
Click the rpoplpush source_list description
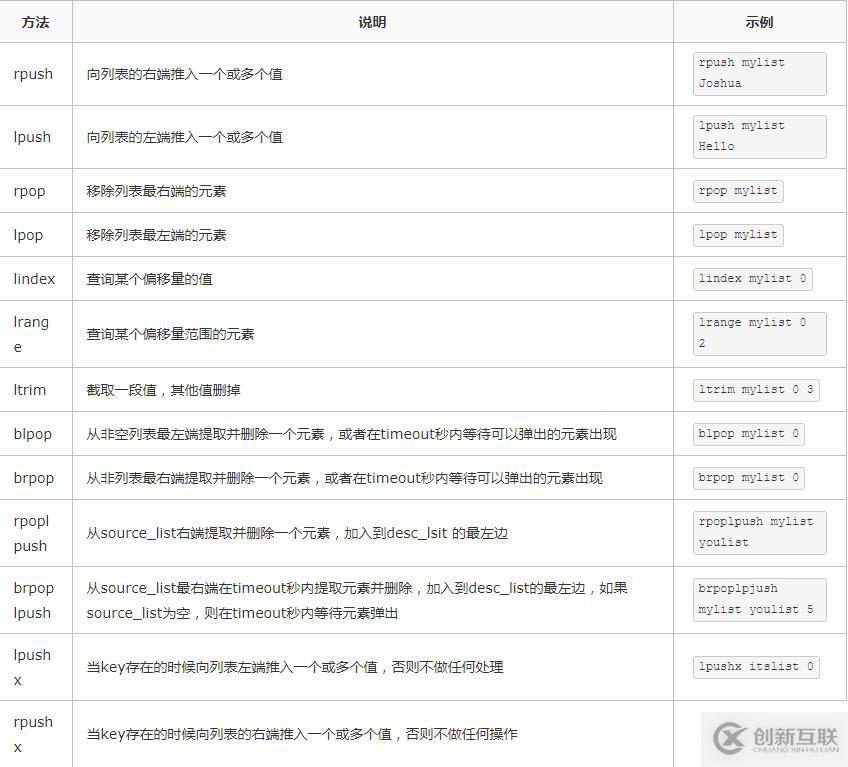[x=297, y=533]
